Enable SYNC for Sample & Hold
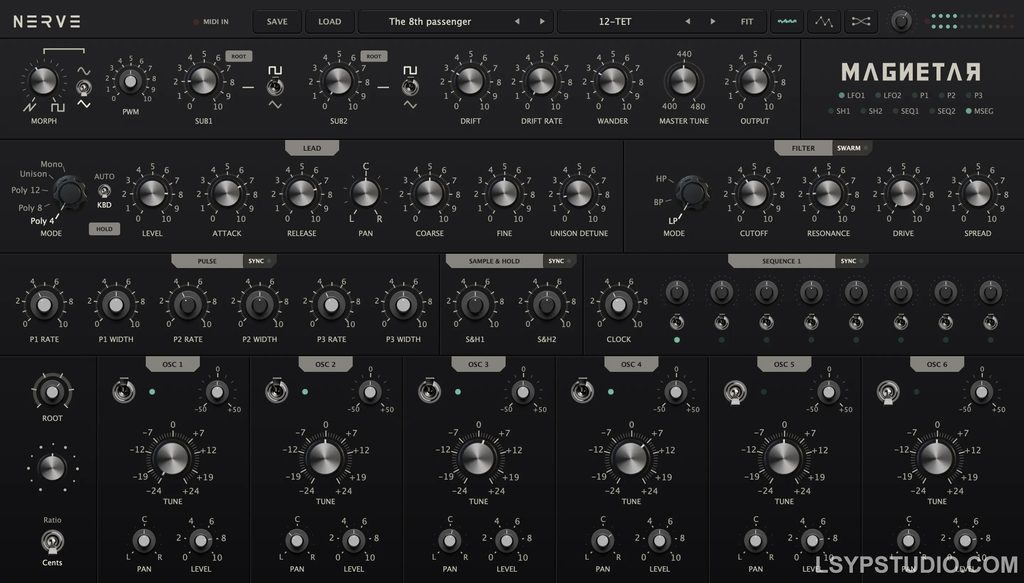Image resolution: width=1024 pixels, height=583 pixels. pos(560,261)
